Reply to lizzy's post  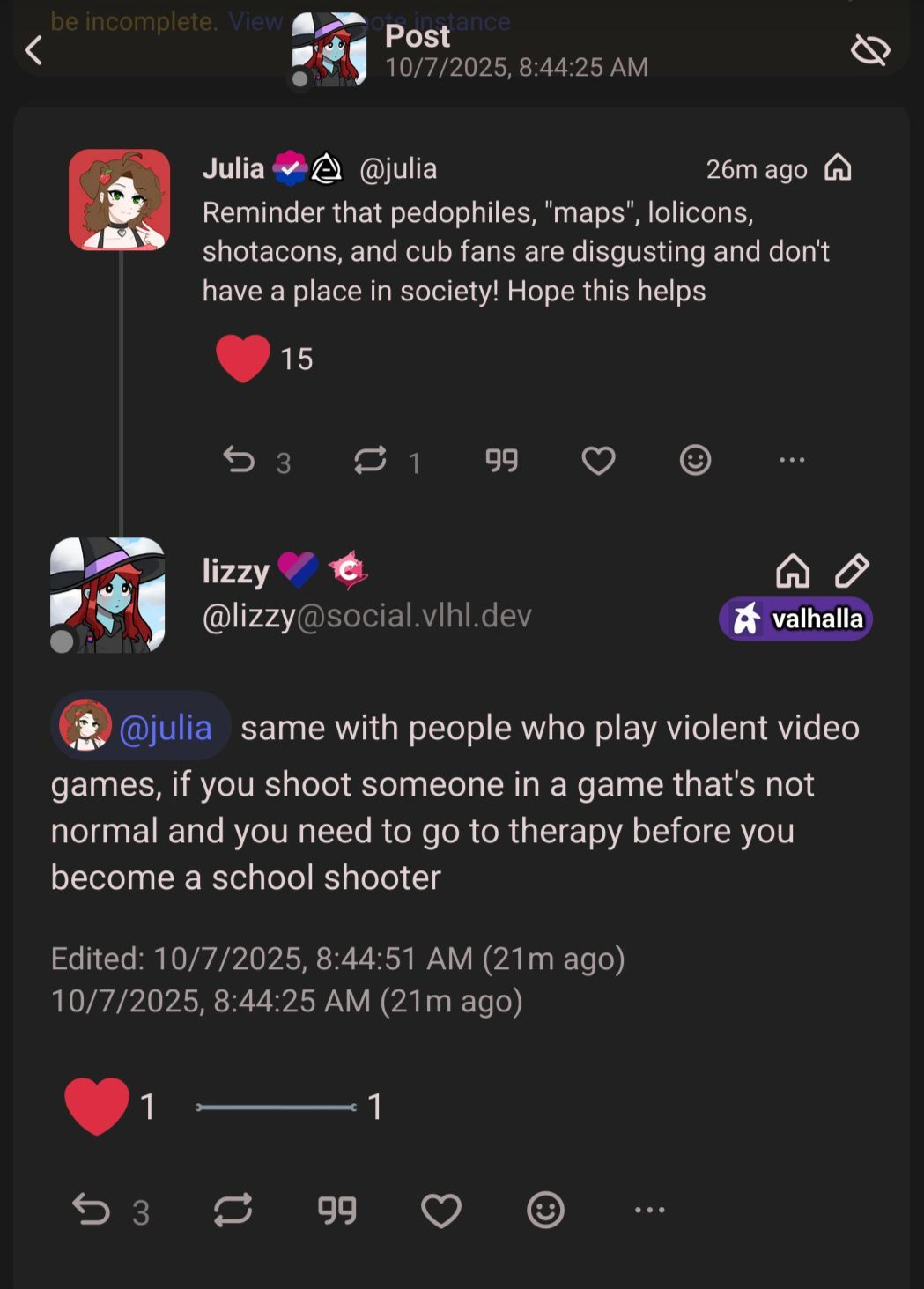[92, 1210]
